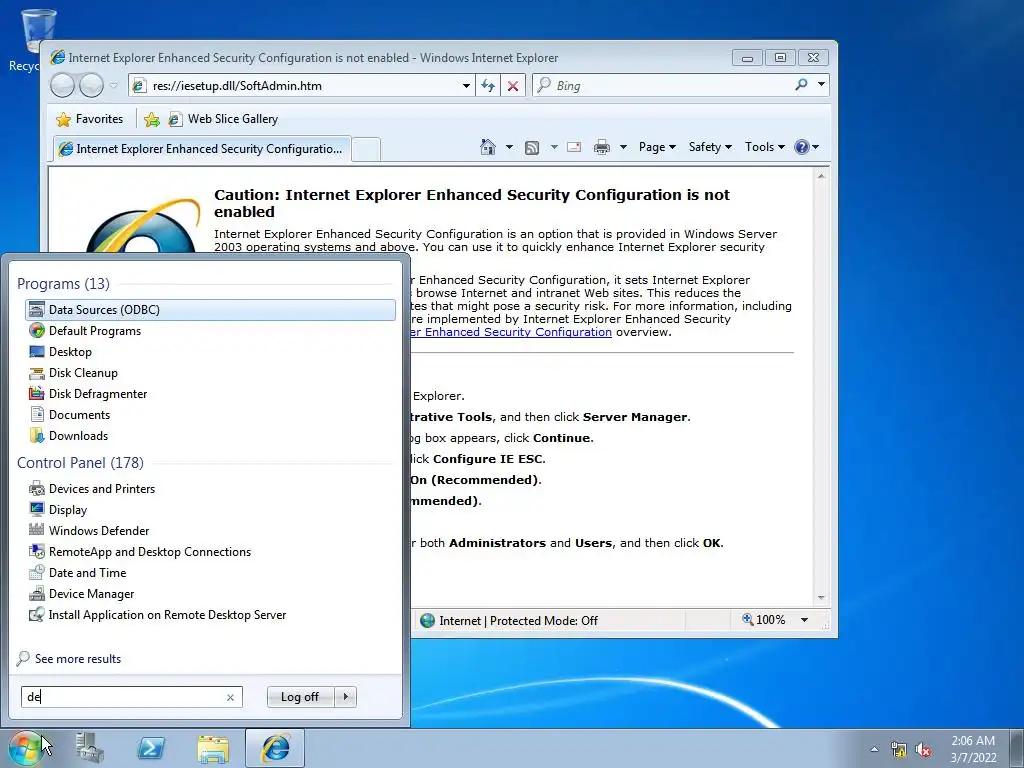The image size is (1024, 768).
Task: Select the Internet Explorer Enhanced Security Configuration tab
Action: [x=201, y=149]
